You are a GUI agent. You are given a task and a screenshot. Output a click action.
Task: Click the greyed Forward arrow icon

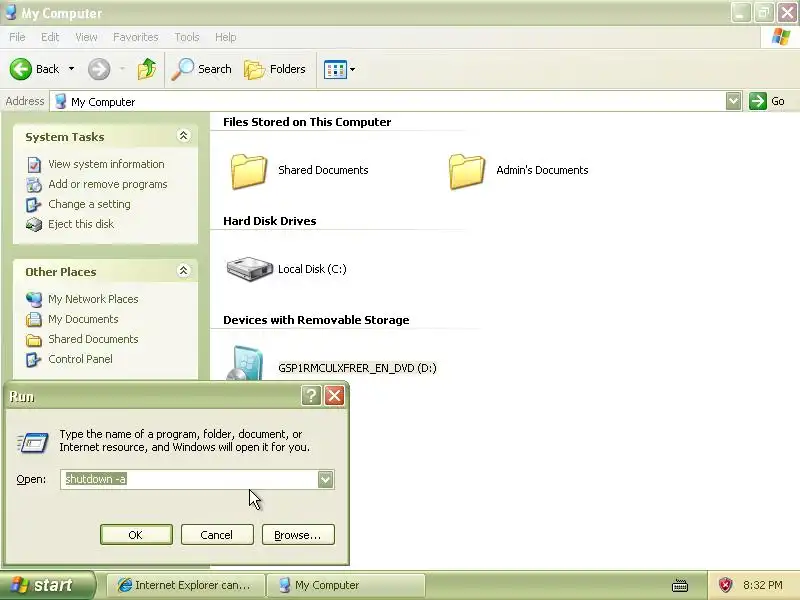click(x=99, y=69)
